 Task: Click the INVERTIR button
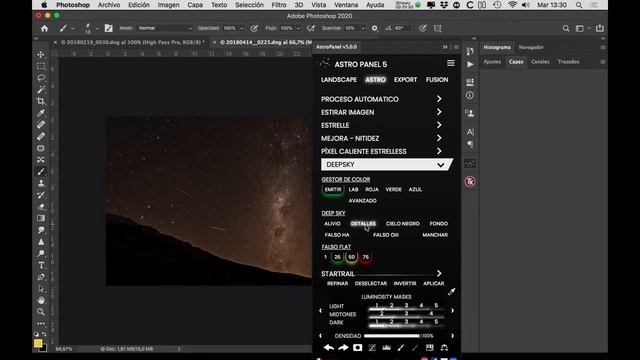coord(405,283)
